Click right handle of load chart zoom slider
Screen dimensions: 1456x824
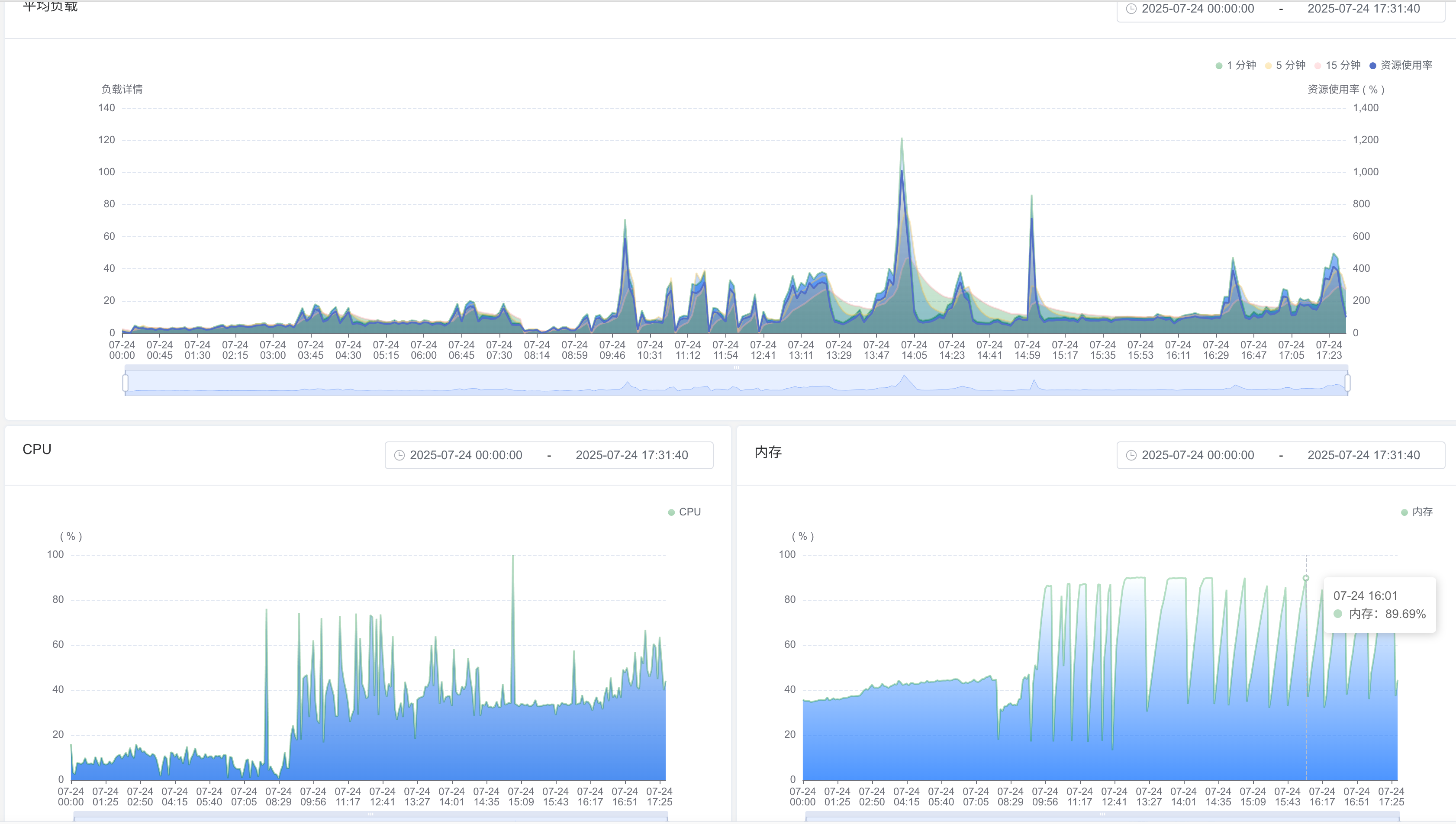pos(1347,383)
